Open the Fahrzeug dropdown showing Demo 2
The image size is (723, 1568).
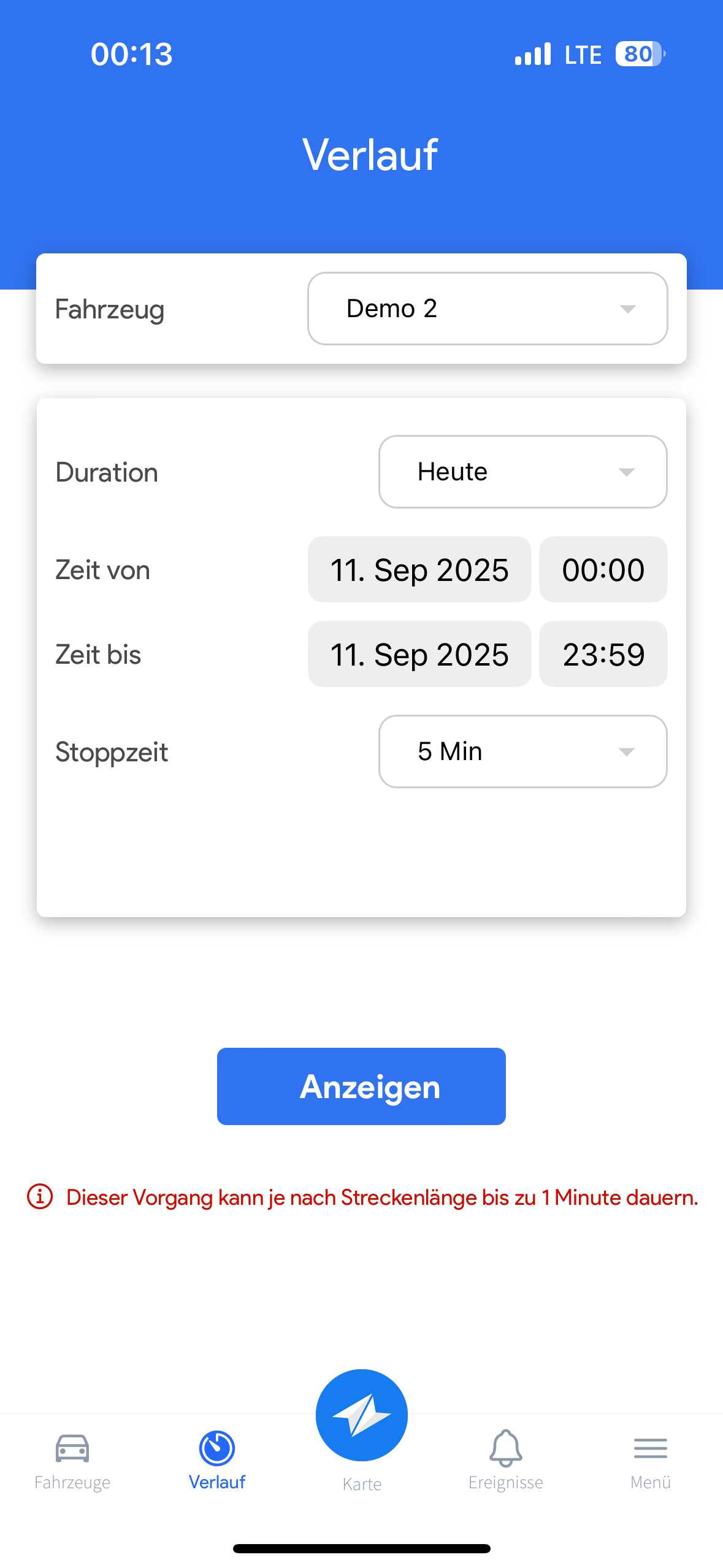click(488, 309)
